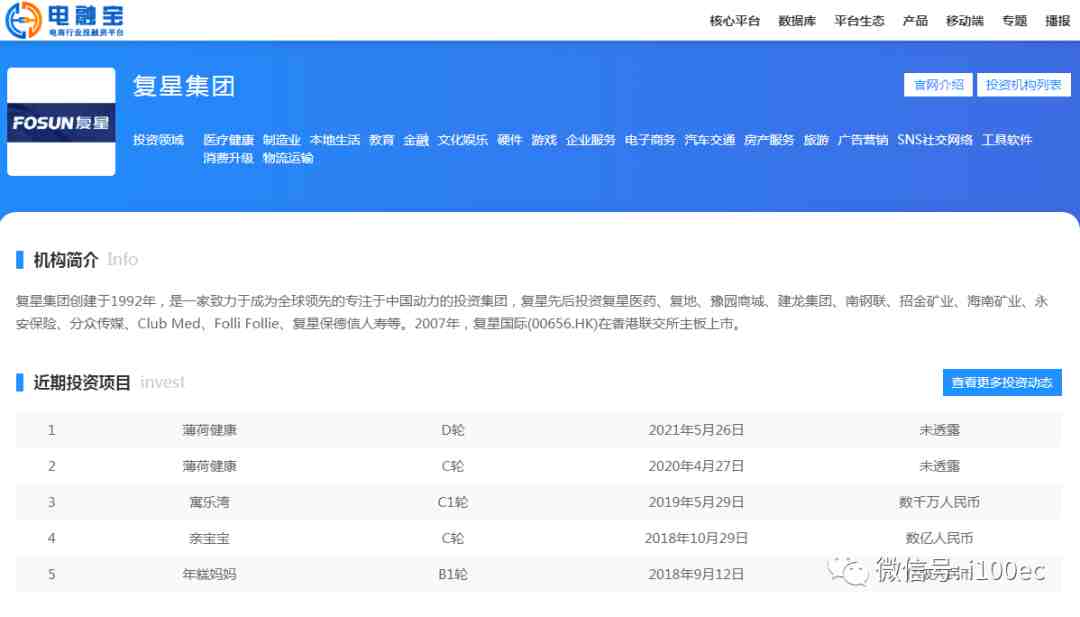
Task: Click the 数亿人民币 amount cell
Action: tap(939, 538)
